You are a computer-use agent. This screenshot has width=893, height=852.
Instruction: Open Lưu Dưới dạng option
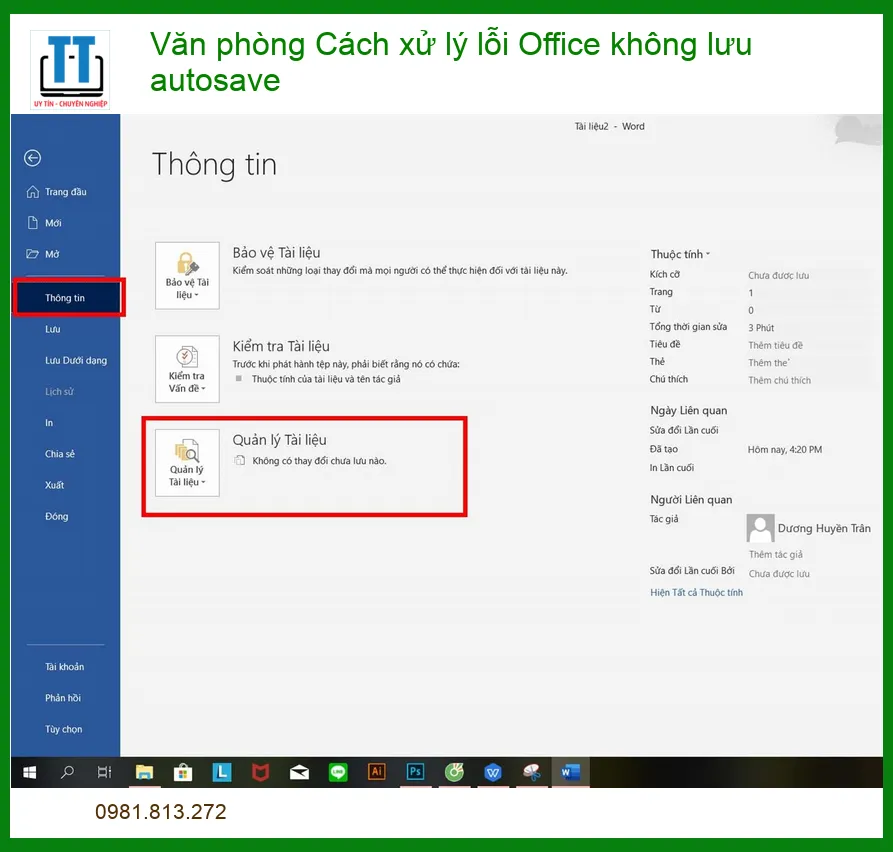(76, 361)
